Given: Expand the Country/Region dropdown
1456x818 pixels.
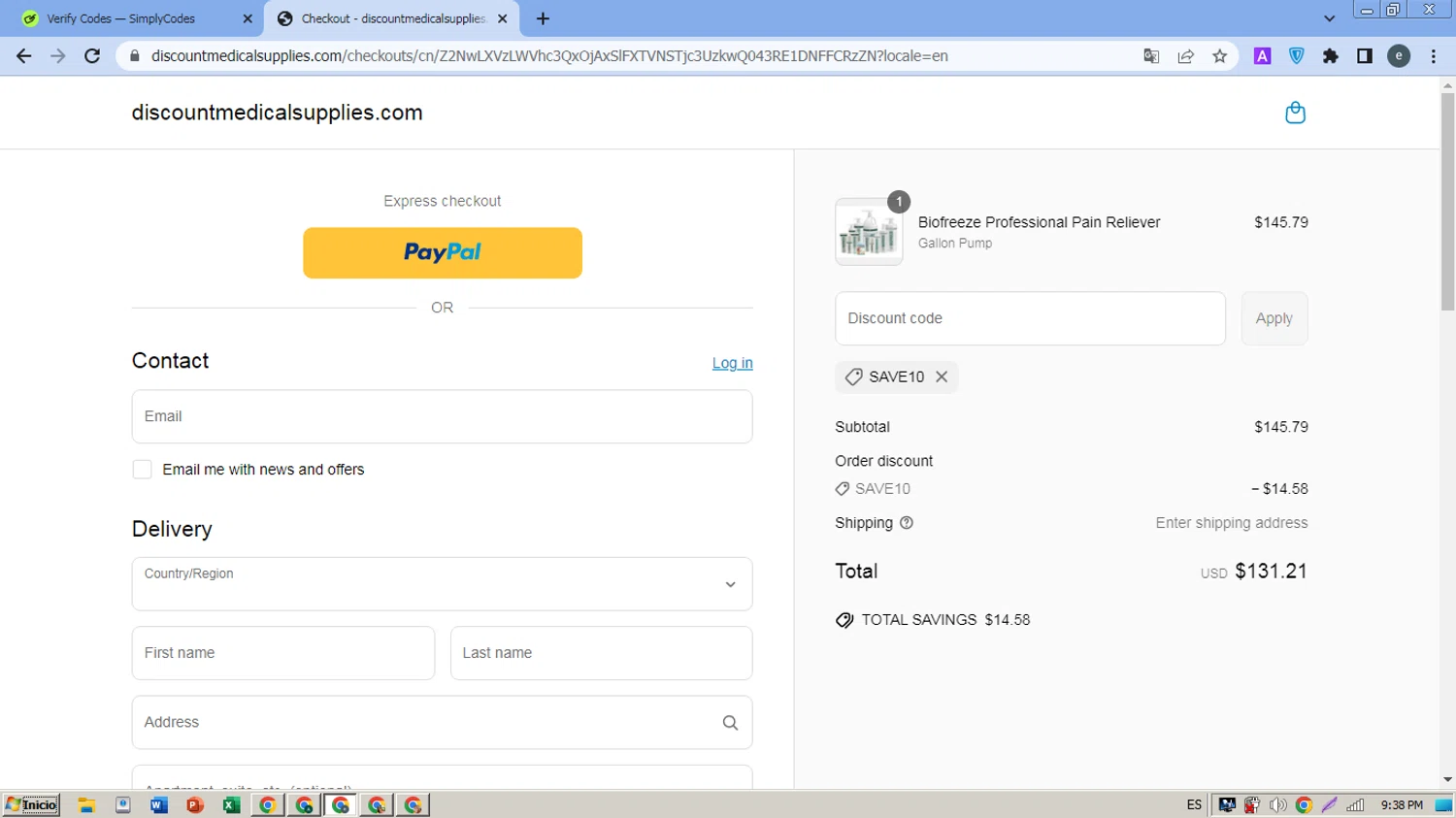Looking at the screenshot, I should tap(442, 584).
